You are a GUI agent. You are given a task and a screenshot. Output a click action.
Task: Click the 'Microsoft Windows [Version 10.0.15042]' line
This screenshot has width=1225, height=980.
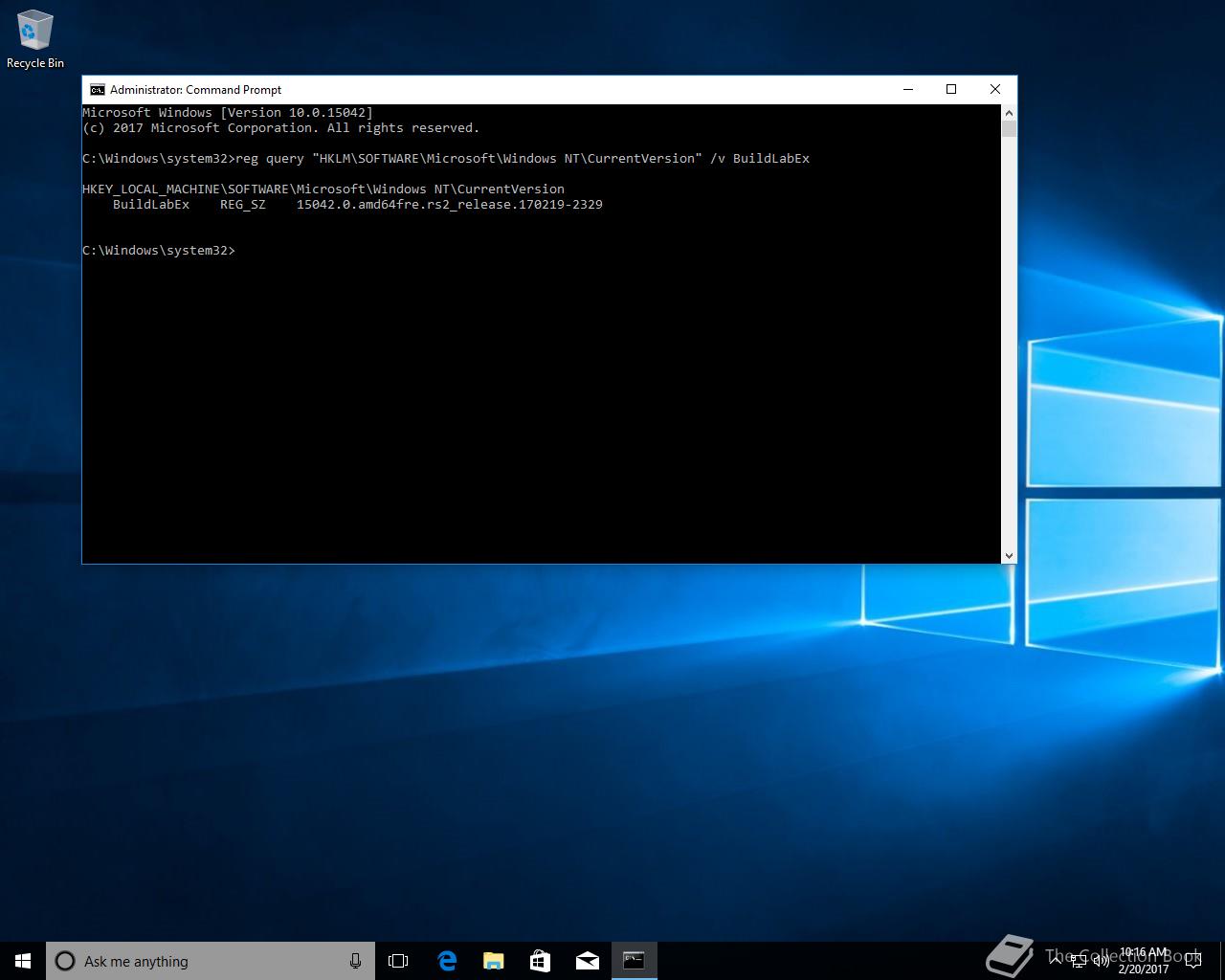pyautogui.click(x=228, y=112)
